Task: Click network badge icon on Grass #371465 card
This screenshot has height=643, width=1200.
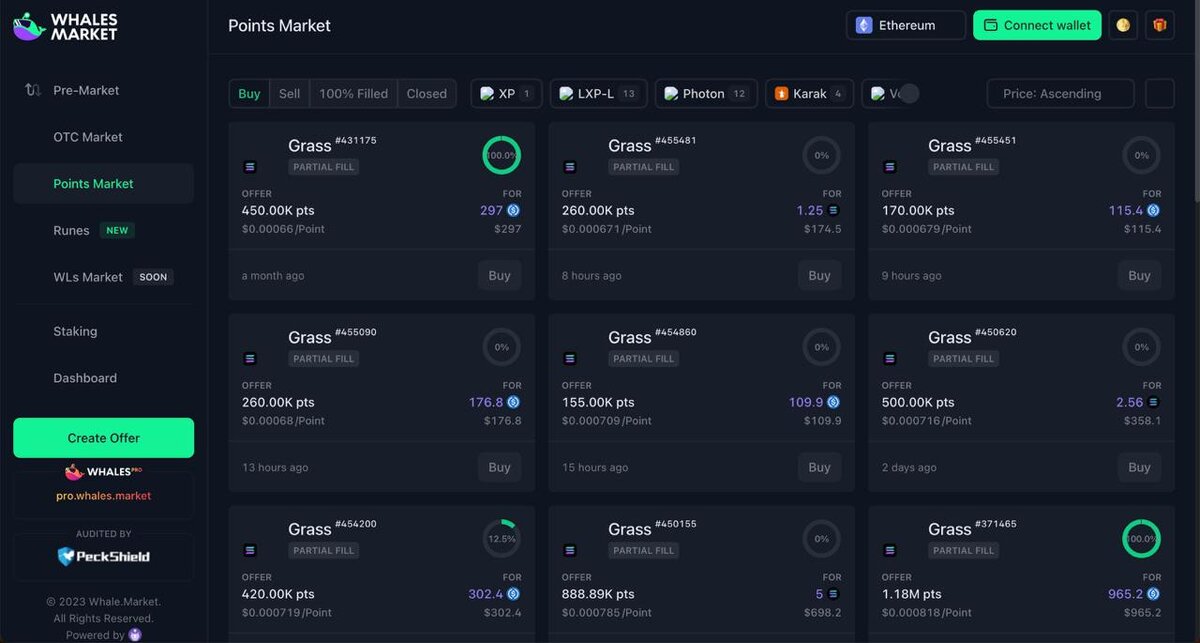Action: (890, 550)
